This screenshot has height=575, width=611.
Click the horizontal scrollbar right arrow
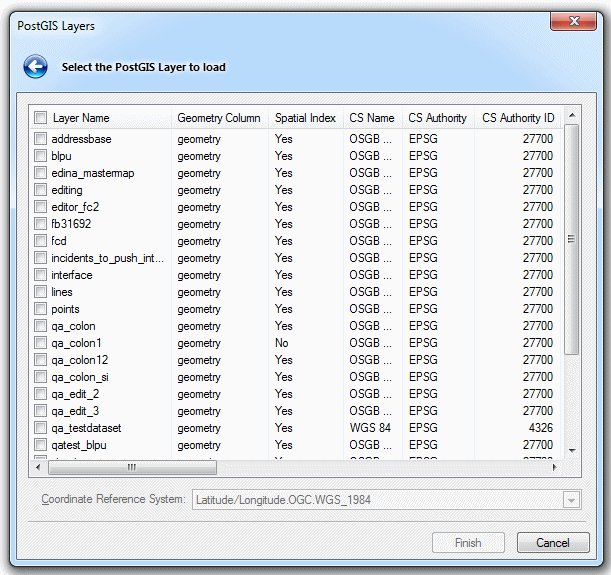pos(555,467)
